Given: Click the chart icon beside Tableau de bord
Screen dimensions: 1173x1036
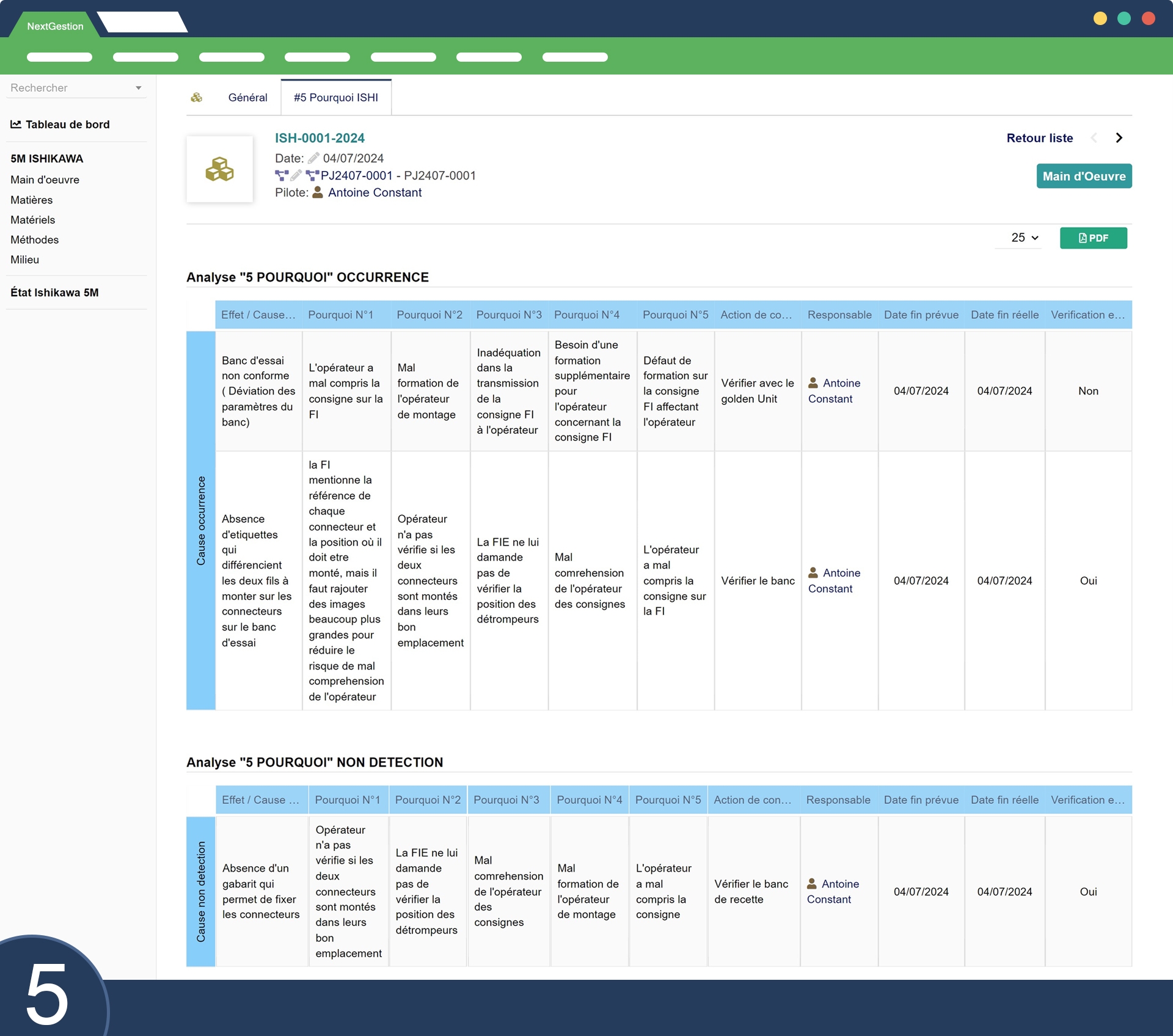Looking at the screenshot, I should tap(16, 125).
